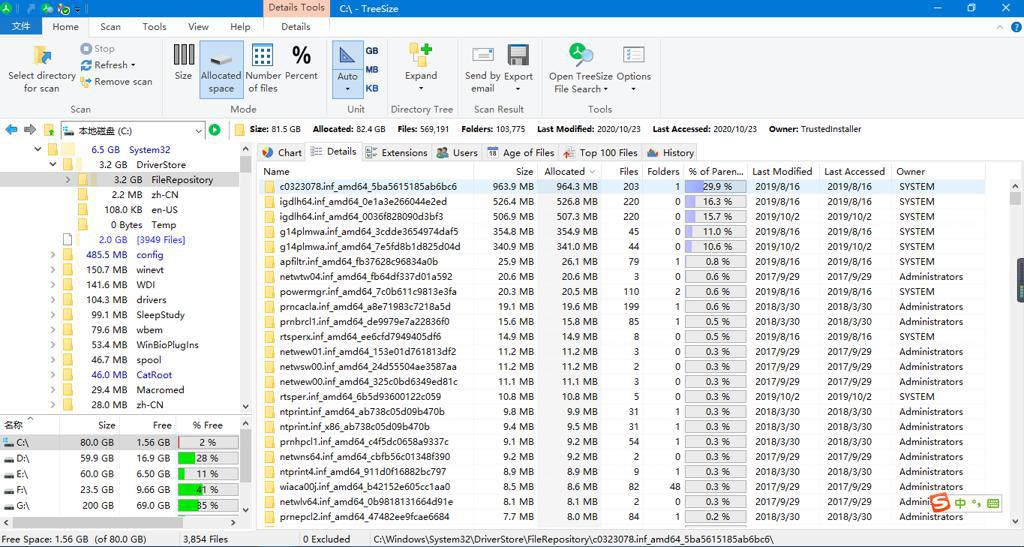The width and height of the screenshot is (1024, 547).
Task: Open the History tab
Action: click(x=670, y=152)
